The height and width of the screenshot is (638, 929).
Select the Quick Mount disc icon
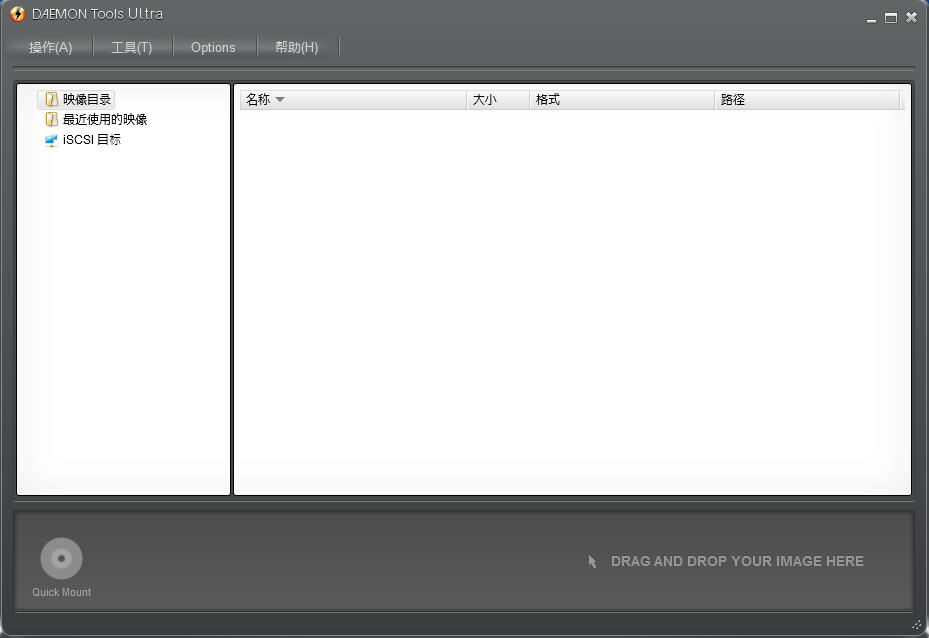coord(61,558)
